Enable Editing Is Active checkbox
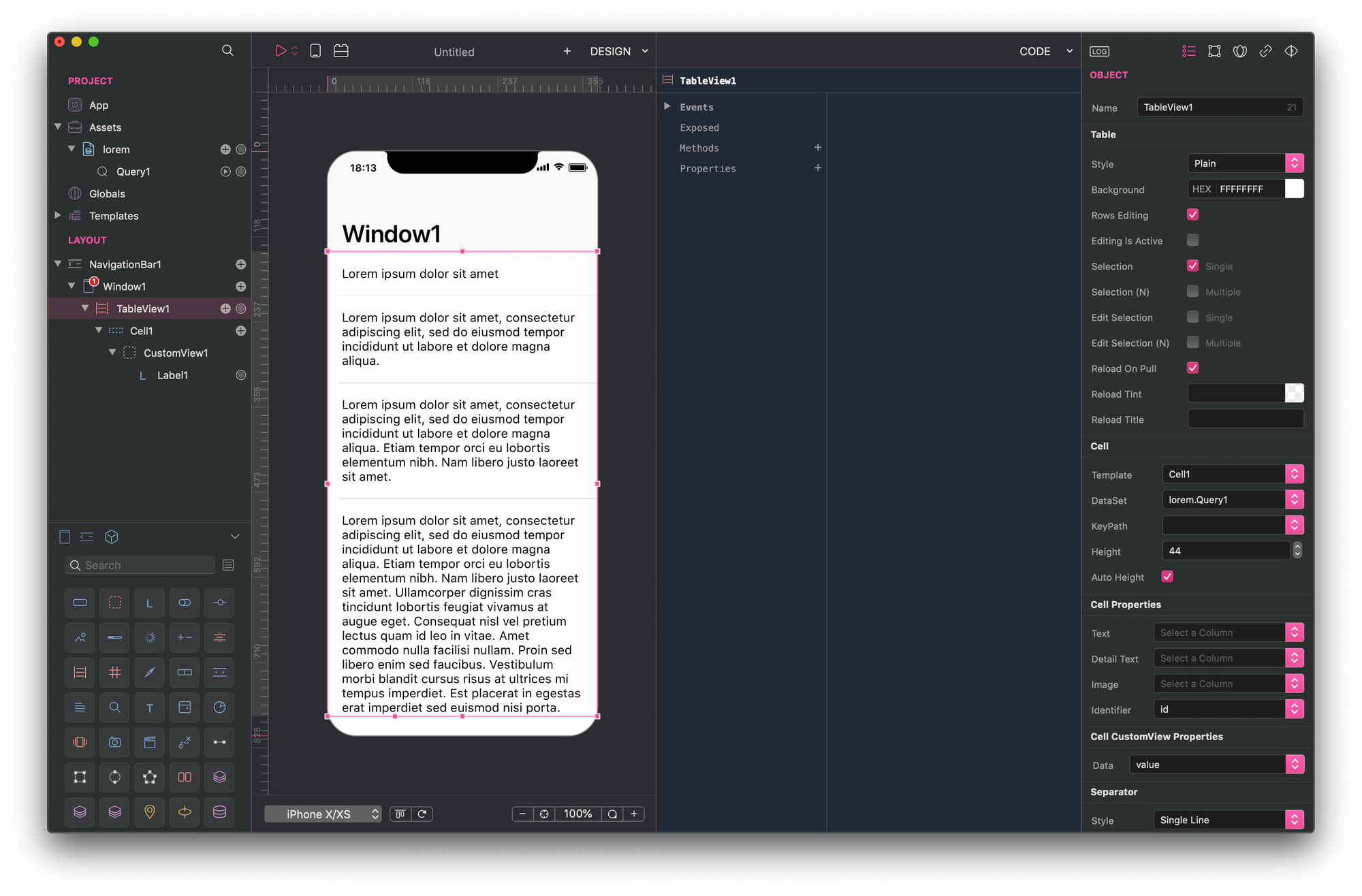The image size is (1362, 896). point(1192,240)
